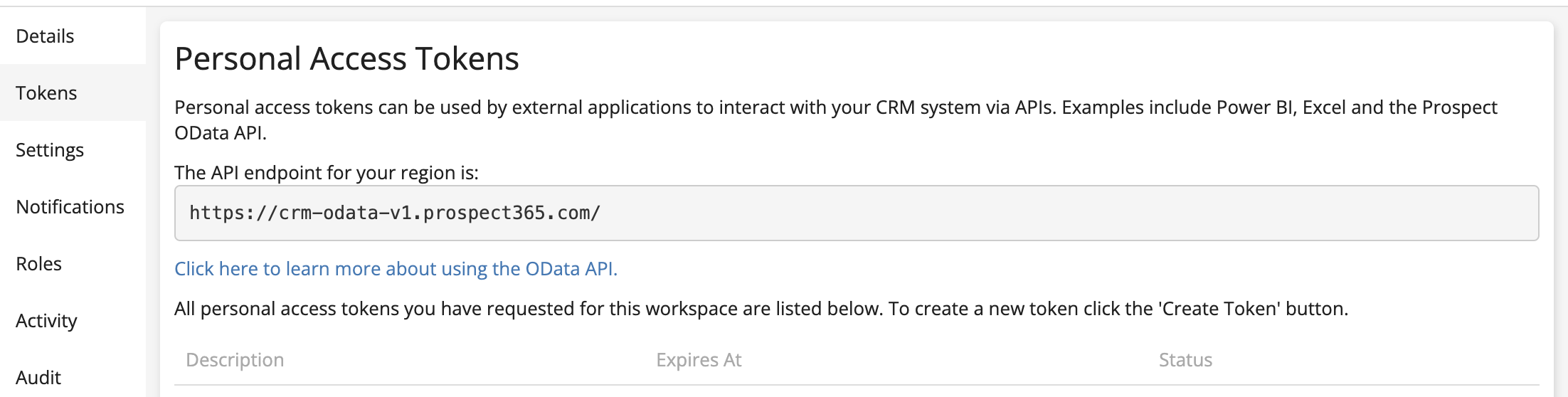The height and width of the screenshot is (397, 1568).
Task: Click the Status column header
Action: (1185, 360)
